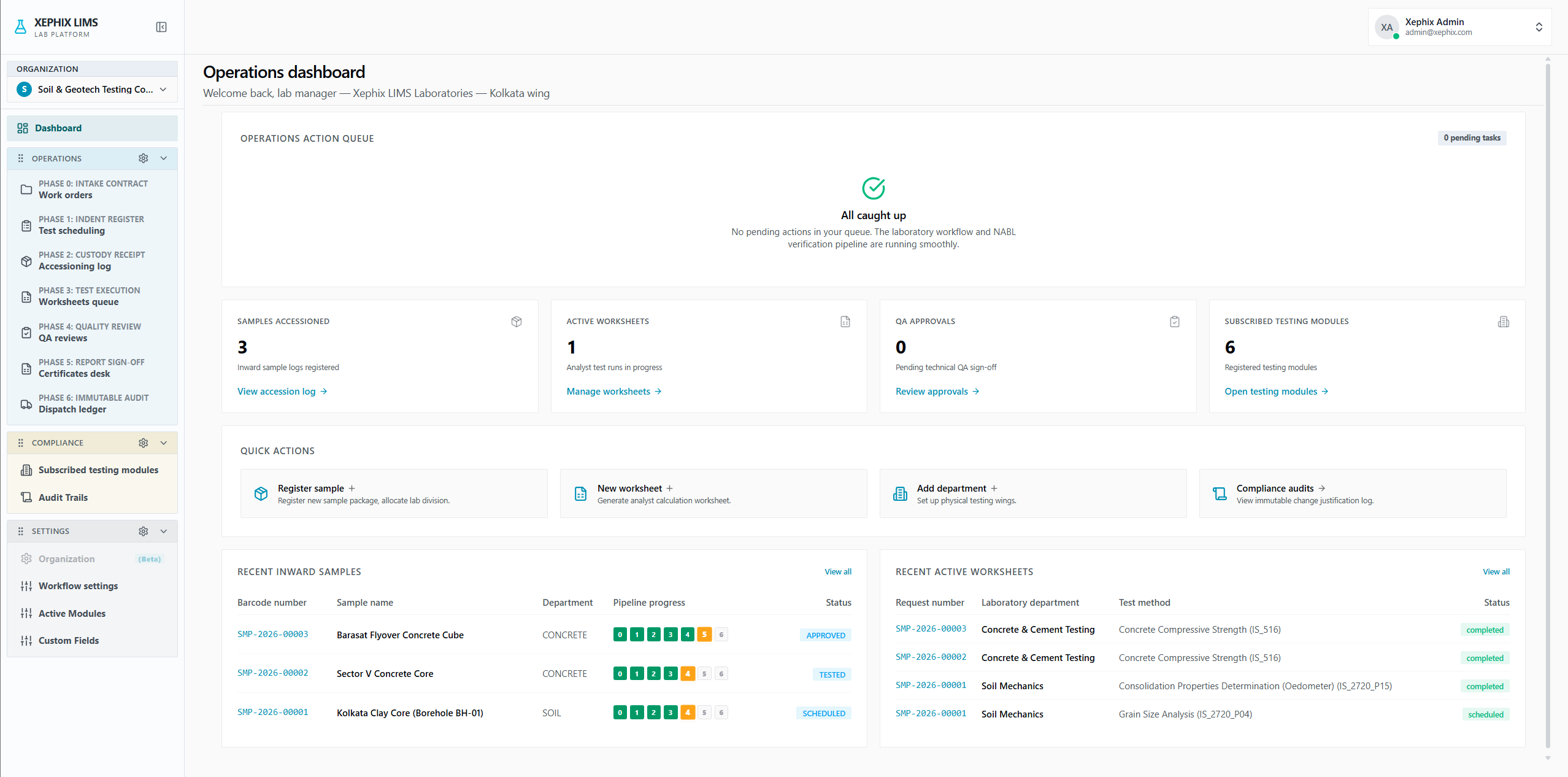Click the APPROVED status badge
Image resolution: width=1568 pixels, height=777 pixels.
tap(826, 635)
